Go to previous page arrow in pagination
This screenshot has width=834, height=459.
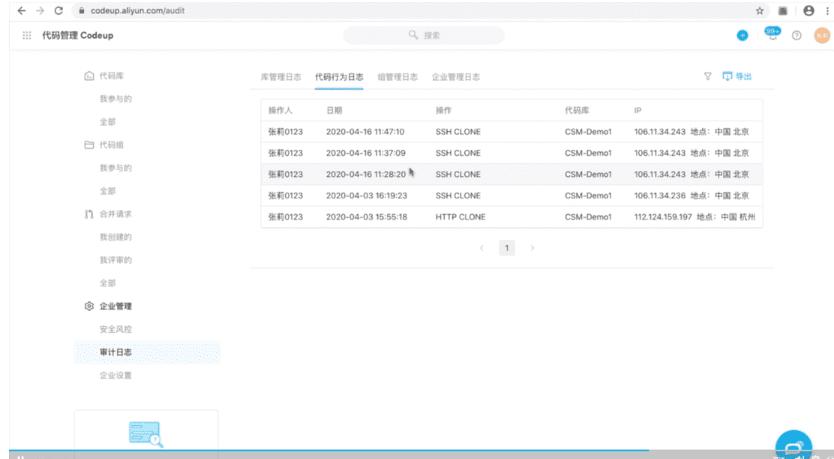point(482,248)
